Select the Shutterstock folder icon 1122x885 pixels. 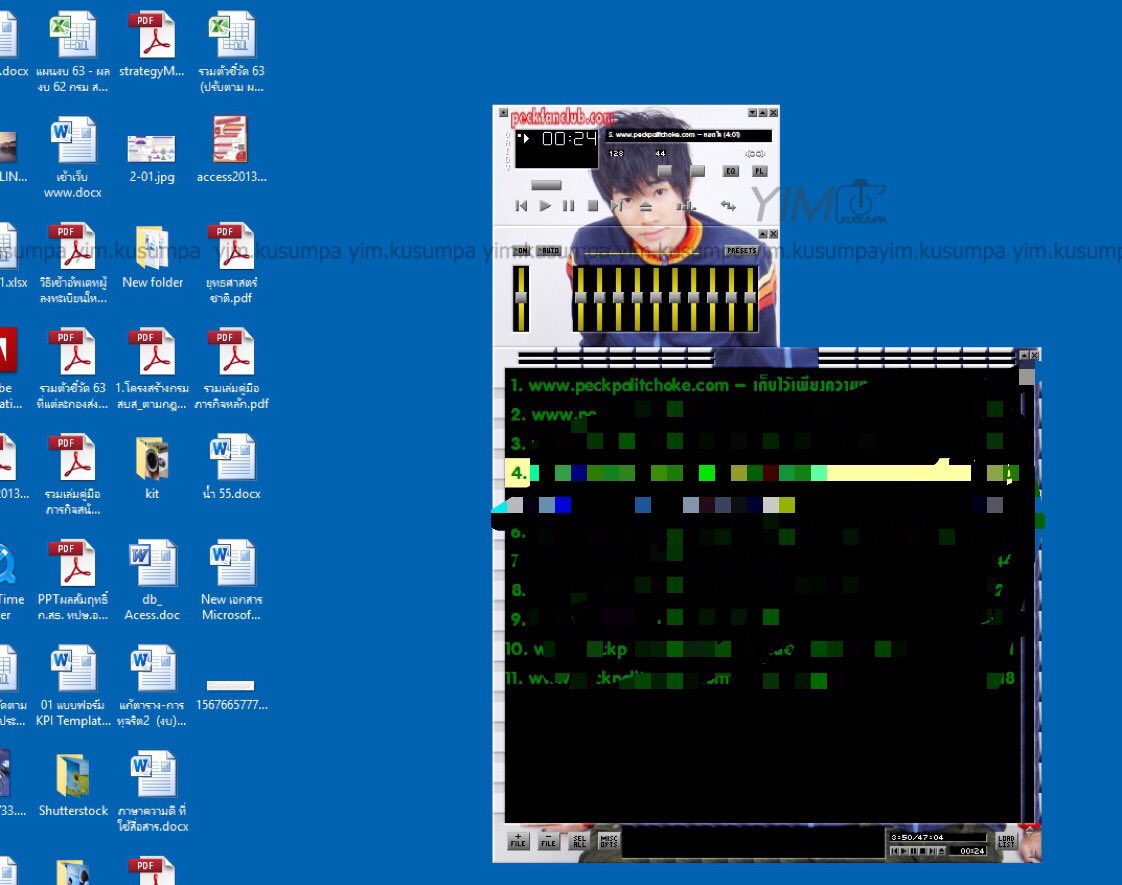pos(72,784)
